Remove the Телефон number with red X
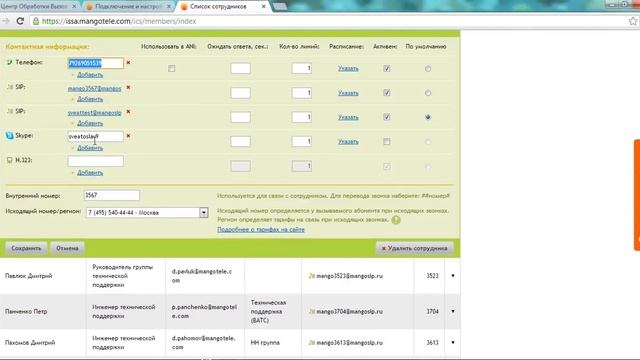The height and width of the screenshot is (360, 640). click(x=128, y=62)
